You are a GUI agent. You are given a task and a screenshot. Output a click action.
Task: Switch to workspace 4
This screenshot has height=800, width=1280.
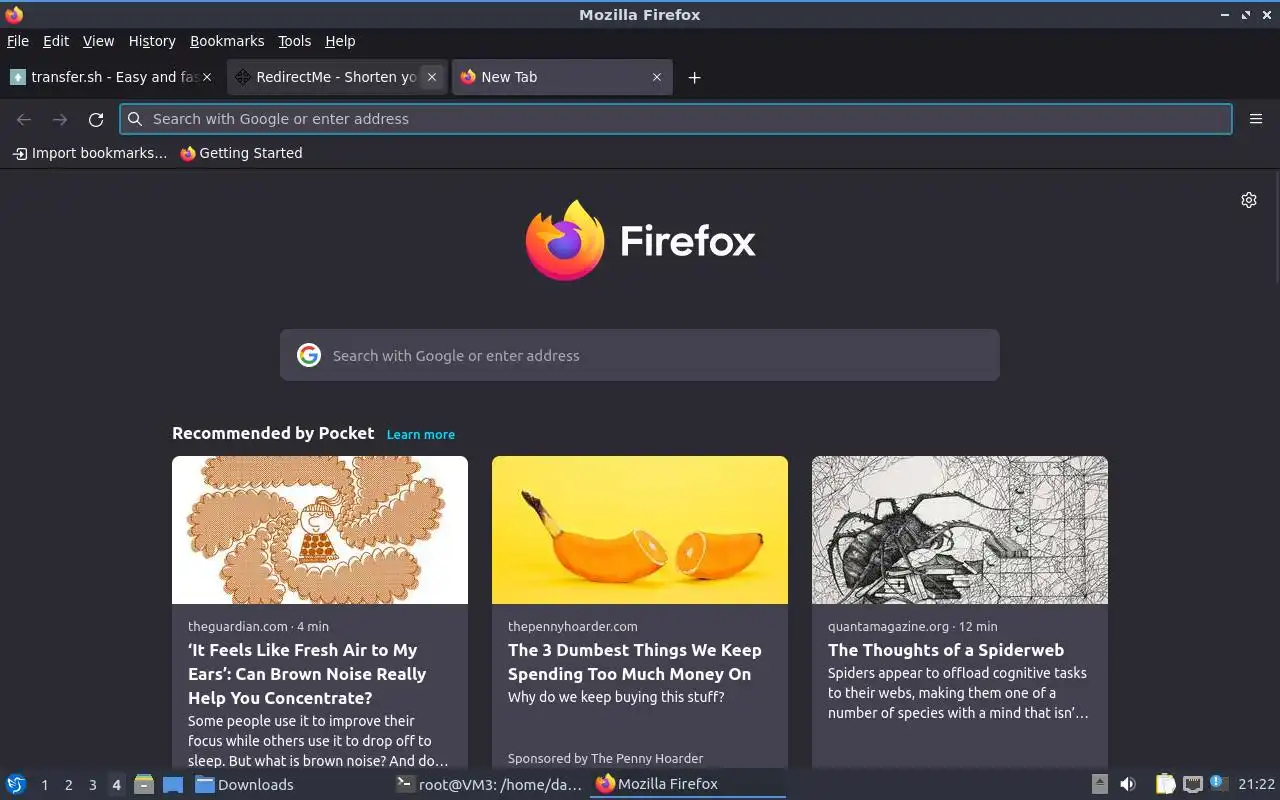point(116,785)
